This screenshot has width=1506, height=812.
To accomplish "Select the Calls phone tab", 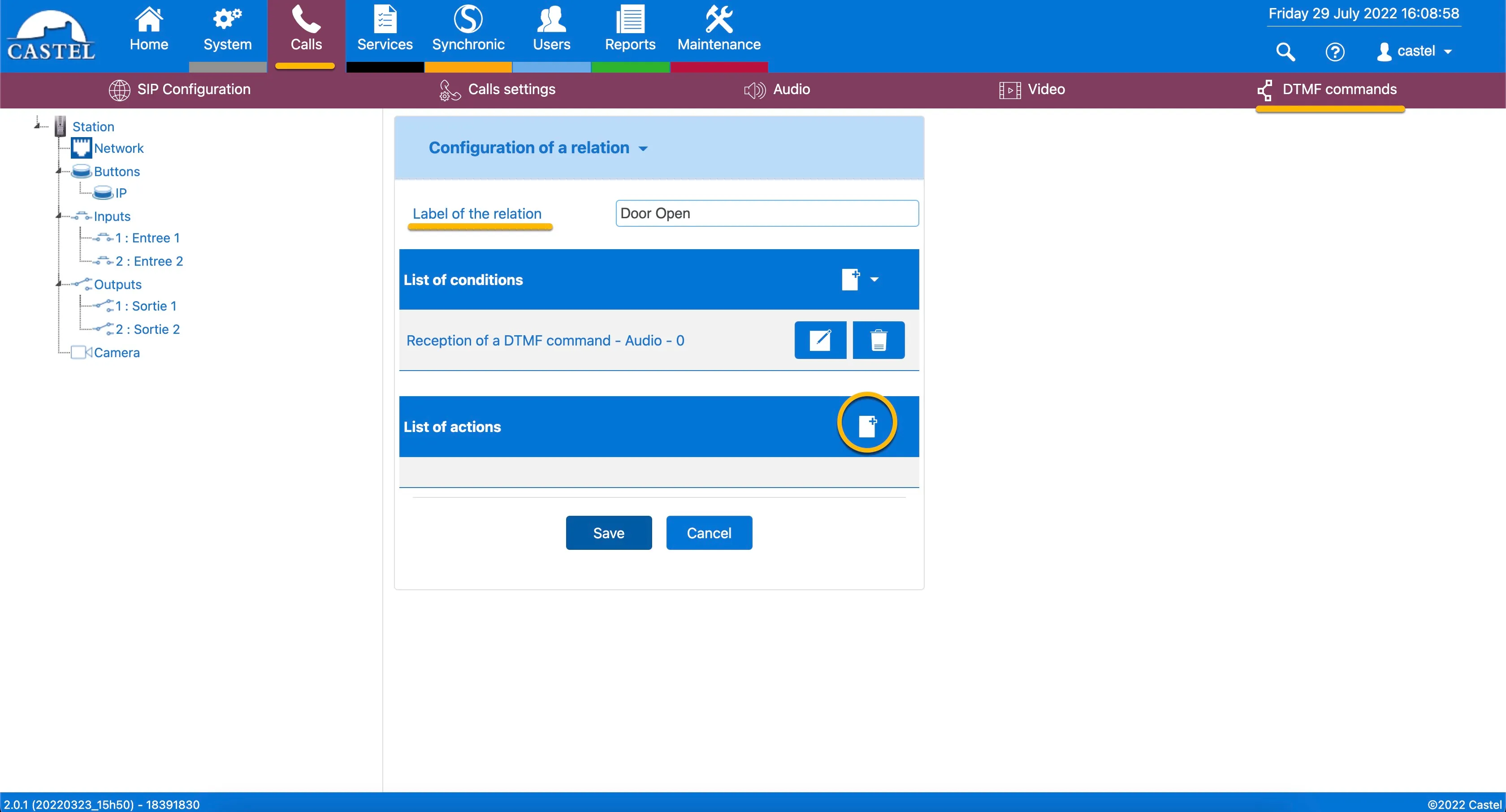I will [x=306, y=29].
